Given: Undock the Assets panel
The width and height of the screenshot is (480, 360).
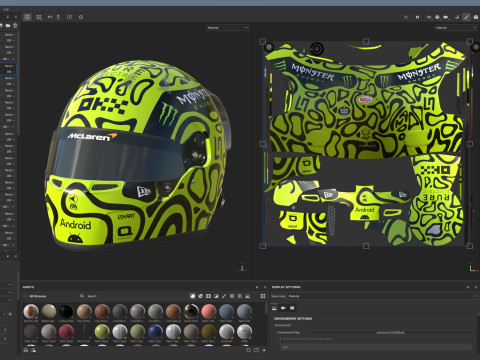Looking at the screenshot, I should pos(257,287).
